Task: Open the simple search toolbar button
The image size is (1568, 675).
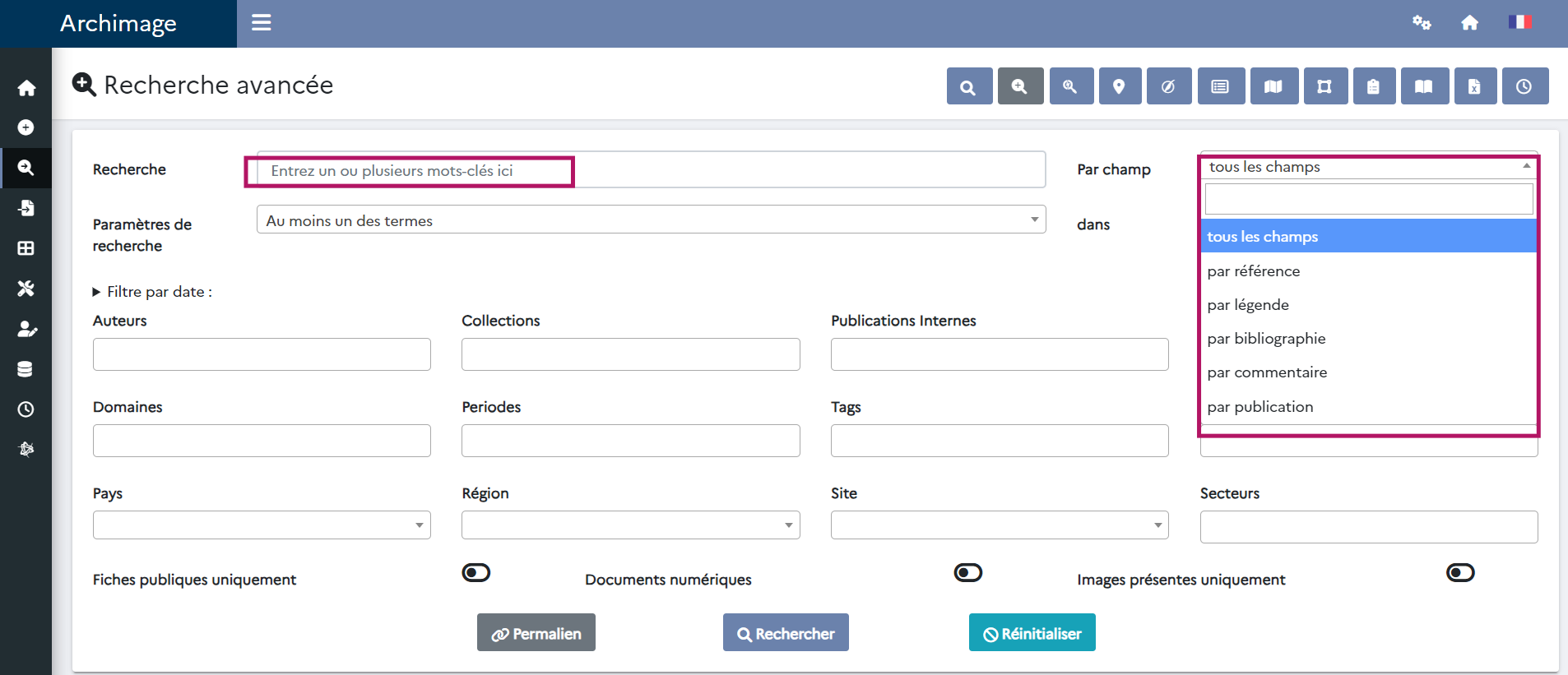Action: 969,86
